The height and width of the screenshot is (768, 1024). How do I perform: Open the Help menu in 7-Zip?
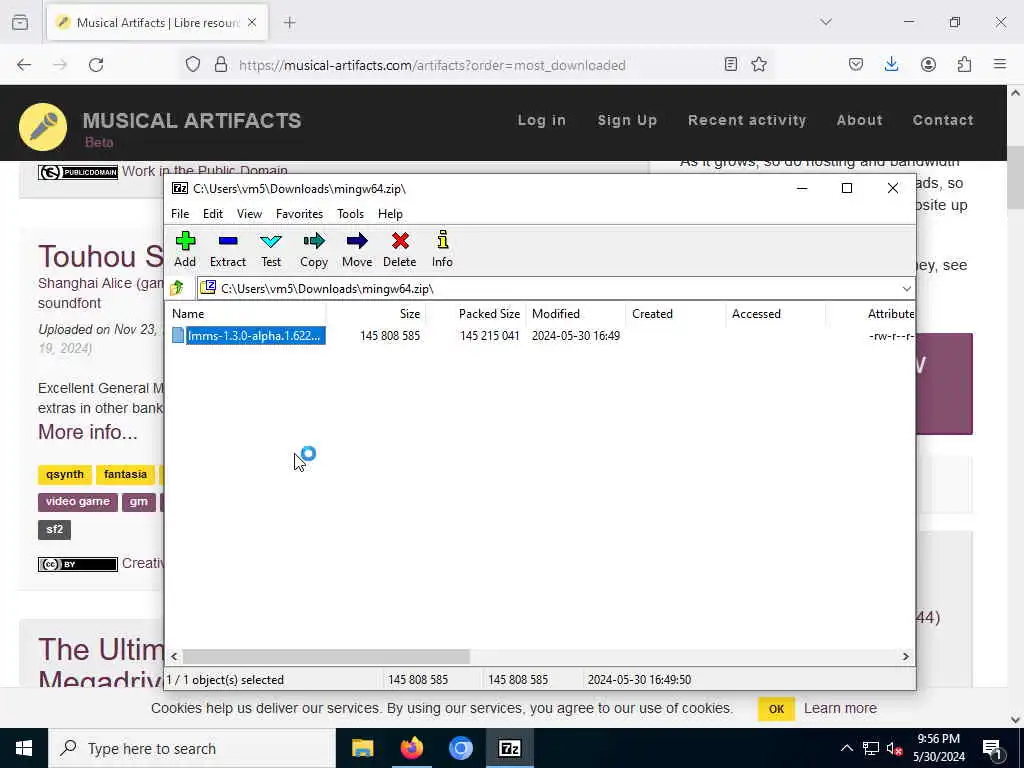point(390,214)
